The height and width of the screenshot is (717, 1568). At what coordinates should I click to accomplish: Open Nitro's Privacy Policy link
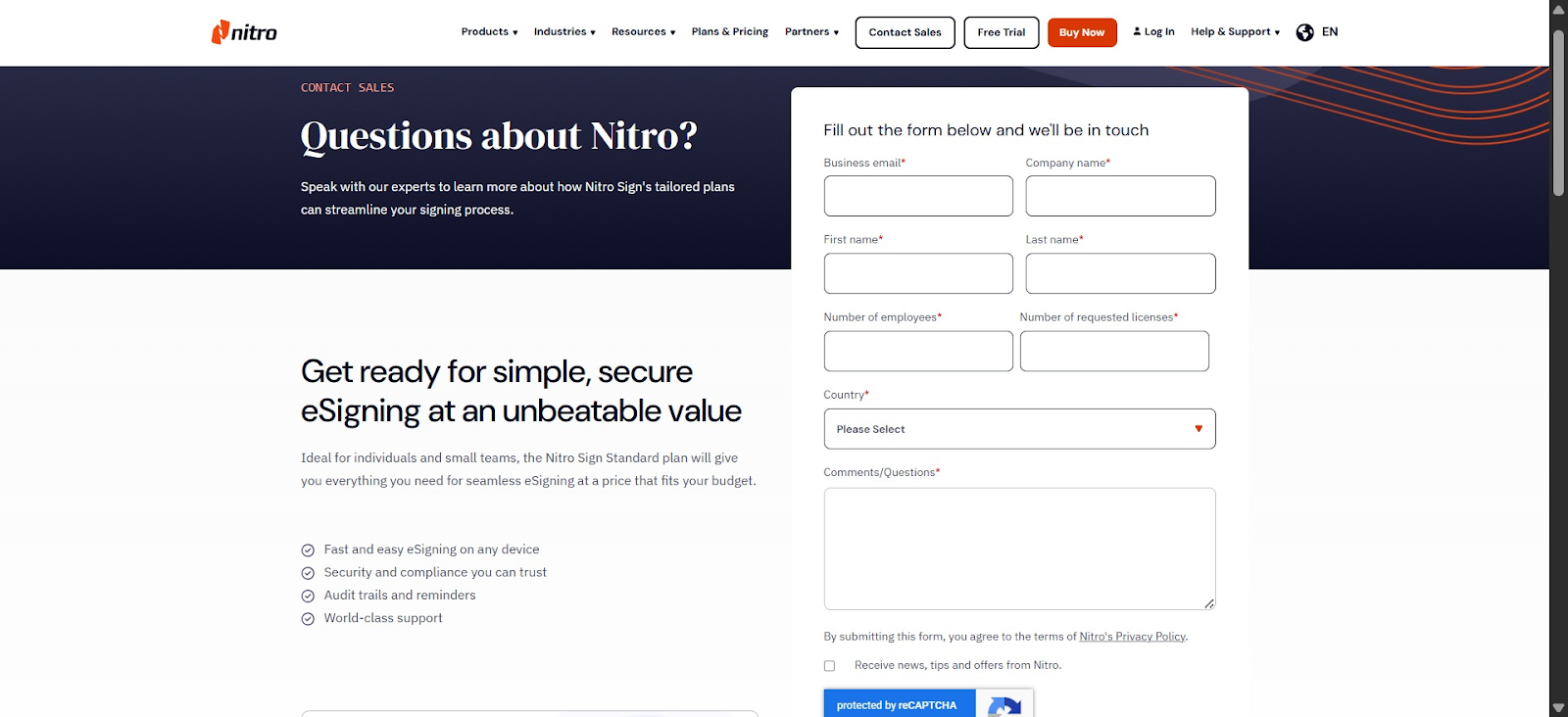1133,637
